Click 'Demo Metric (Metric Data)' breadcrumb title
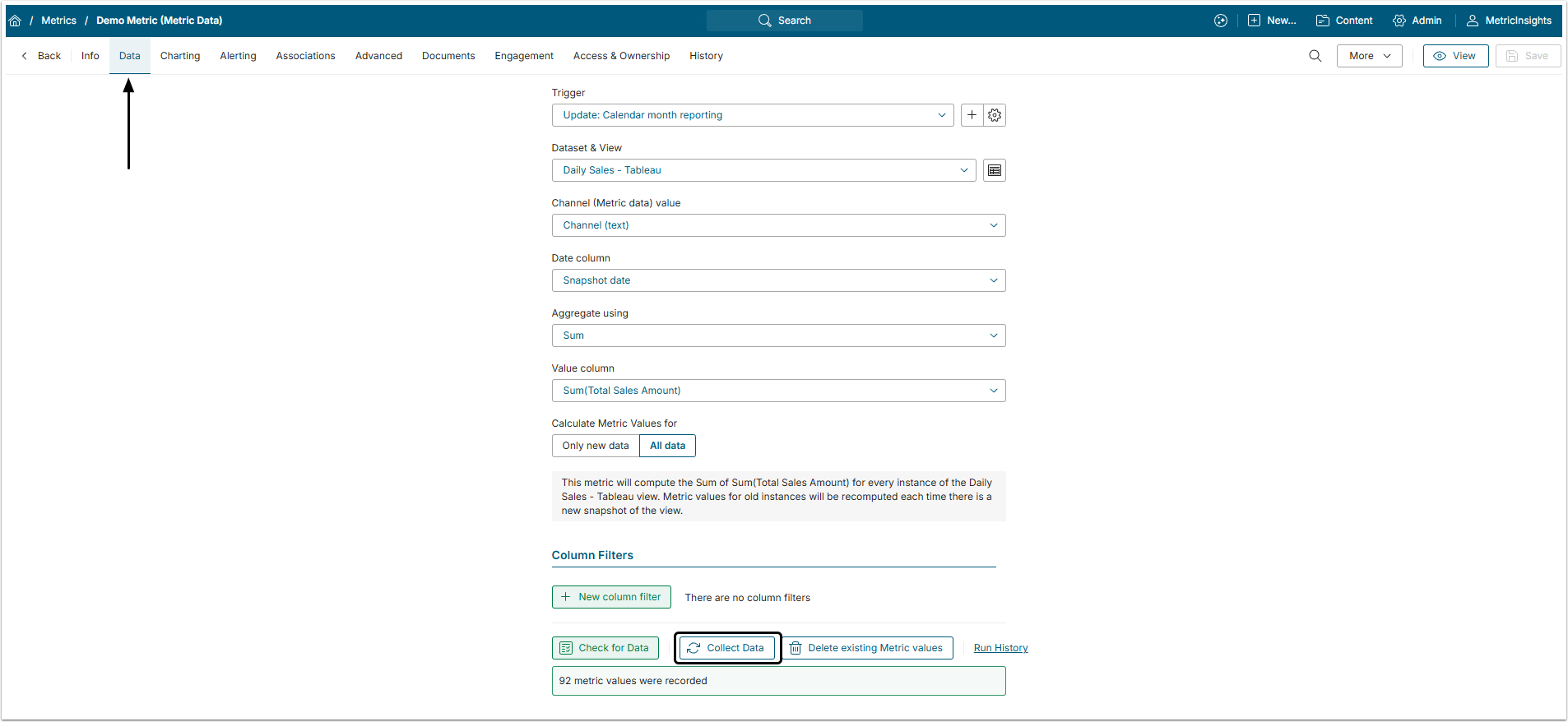 coord(160,21)
